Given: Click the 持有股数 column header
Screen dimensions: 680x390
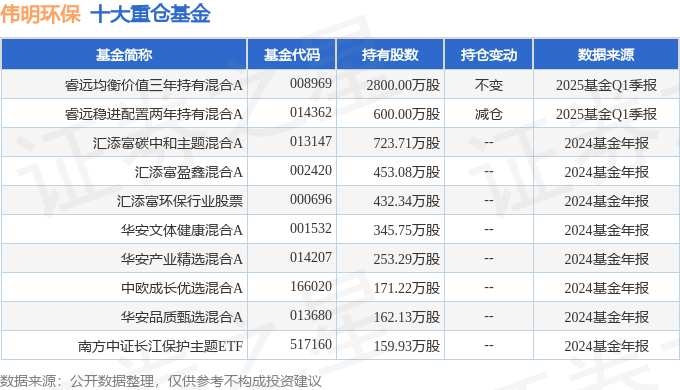Looking at the screenshot, I should click(390, 55).
